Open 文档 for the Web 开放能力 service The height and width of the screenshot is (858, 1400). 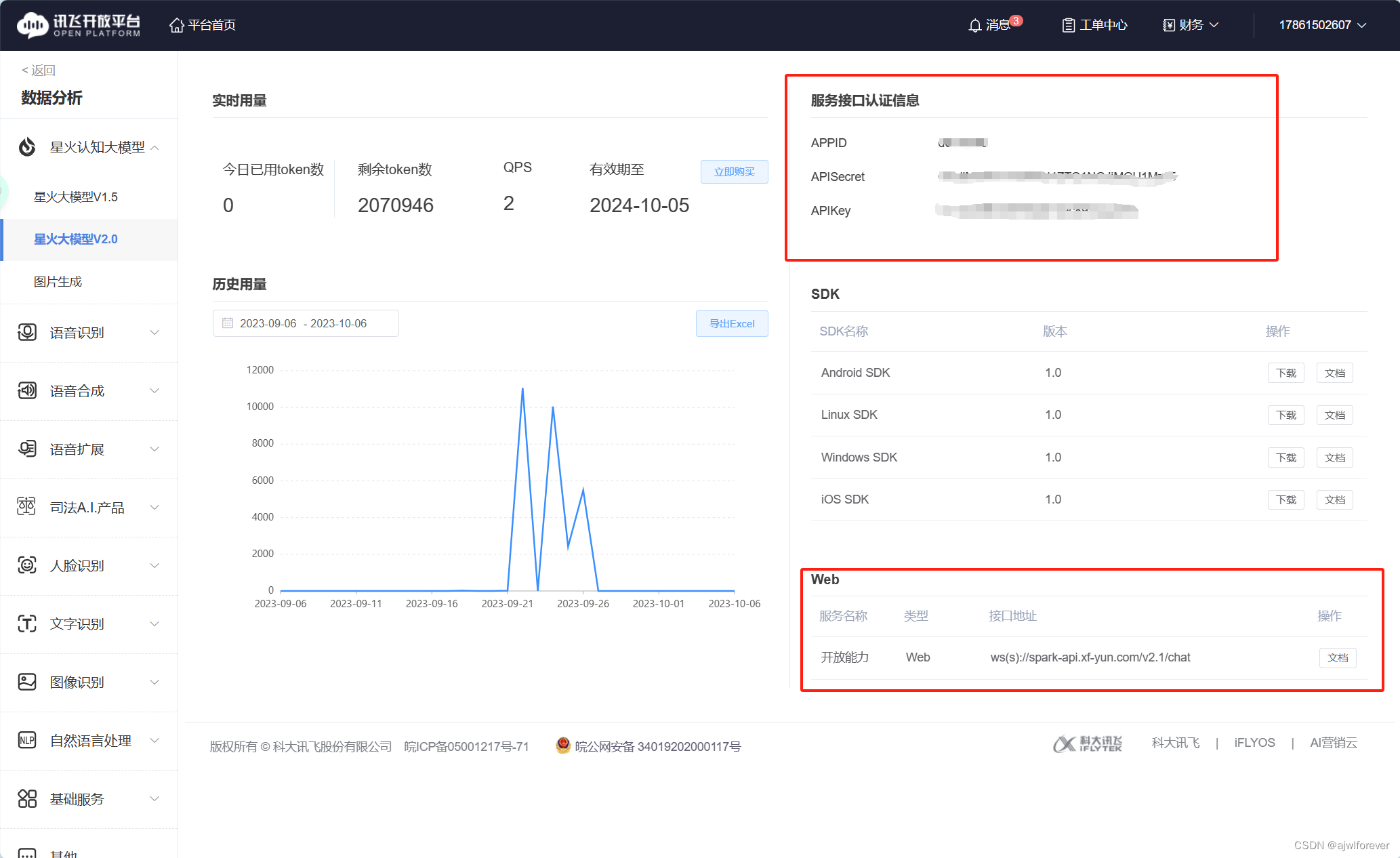pyautogui.click(x=1338, y=657)
